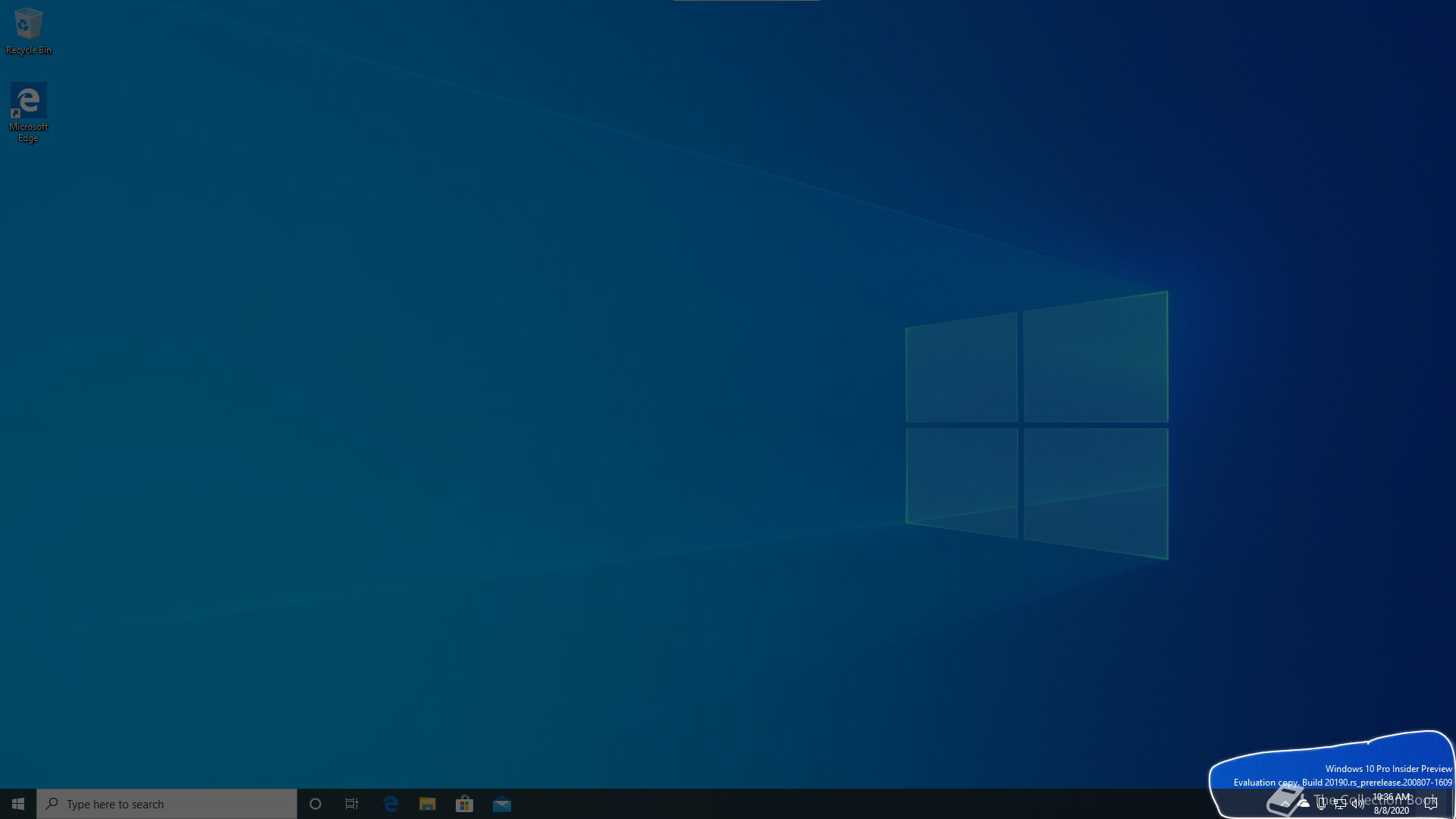Open the Action Center notifications icon
1456x819 pixels.
(1431, 804)
